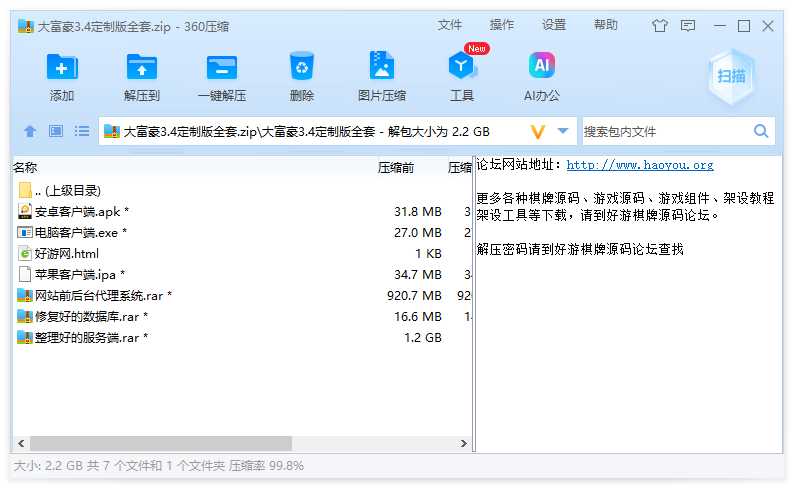Select the file name 整理好的服务端.rar *

pos(91,338)
